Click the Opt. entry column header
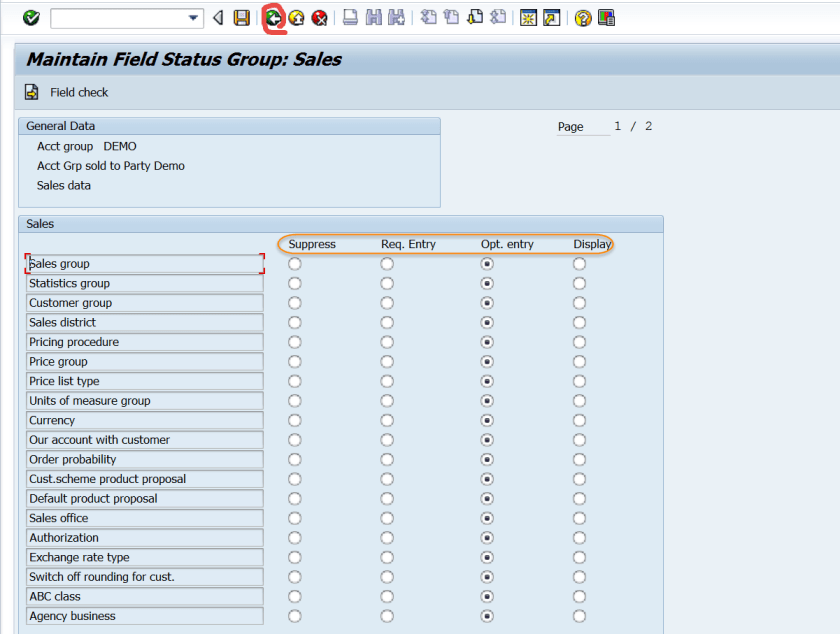The image size is (840, 634). [x=507, y=244]
